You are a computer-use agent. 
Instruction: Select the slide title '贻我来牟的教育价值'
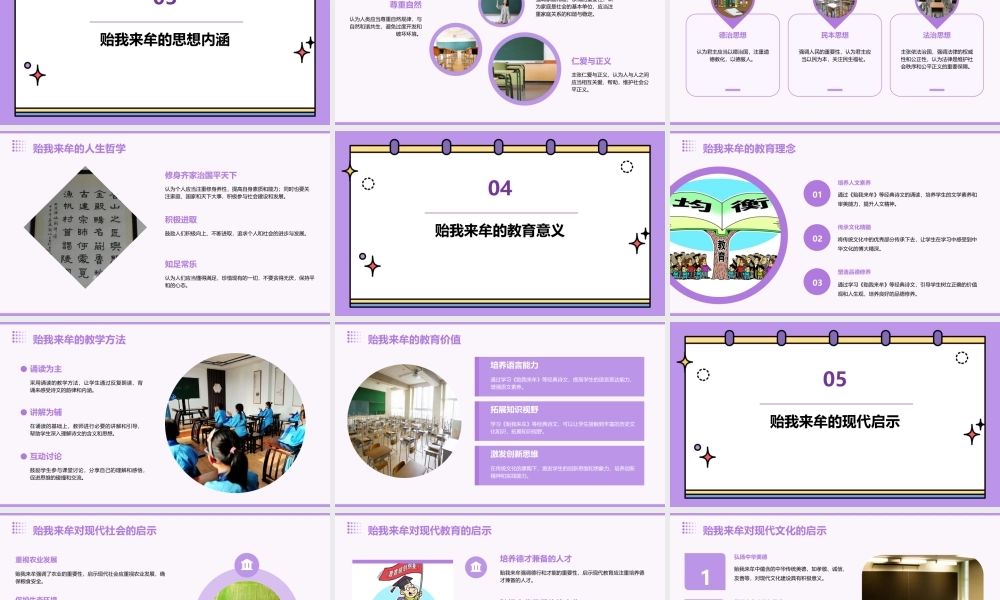tap(414, 340)
